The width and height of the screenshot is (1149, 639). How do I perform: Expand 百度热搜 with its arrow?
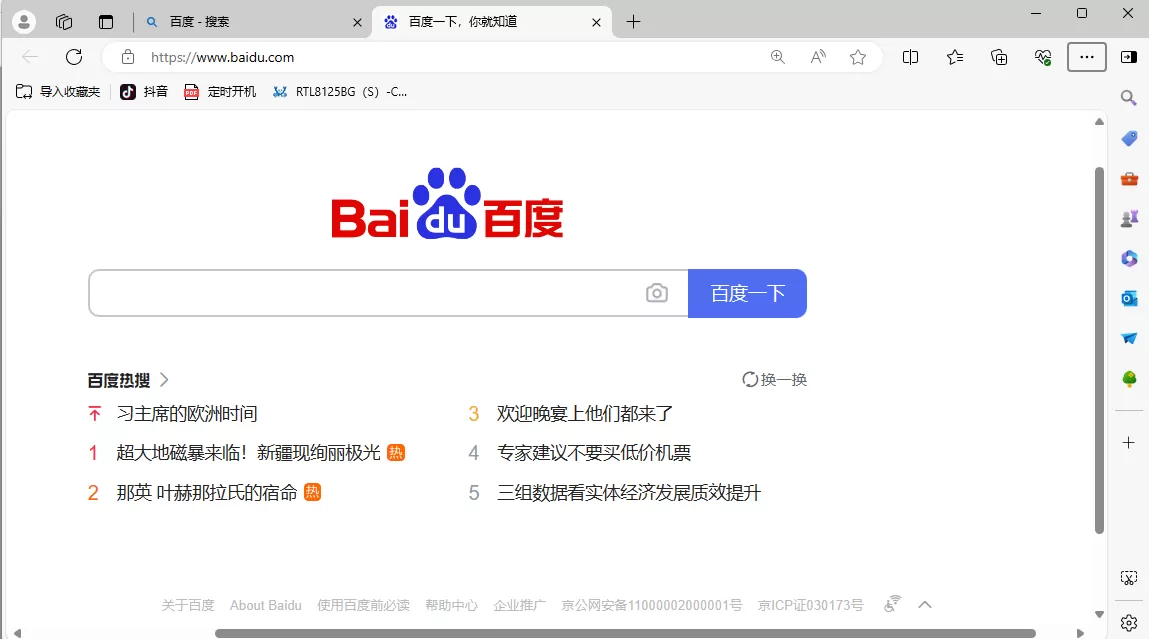(x=164, y=379)
